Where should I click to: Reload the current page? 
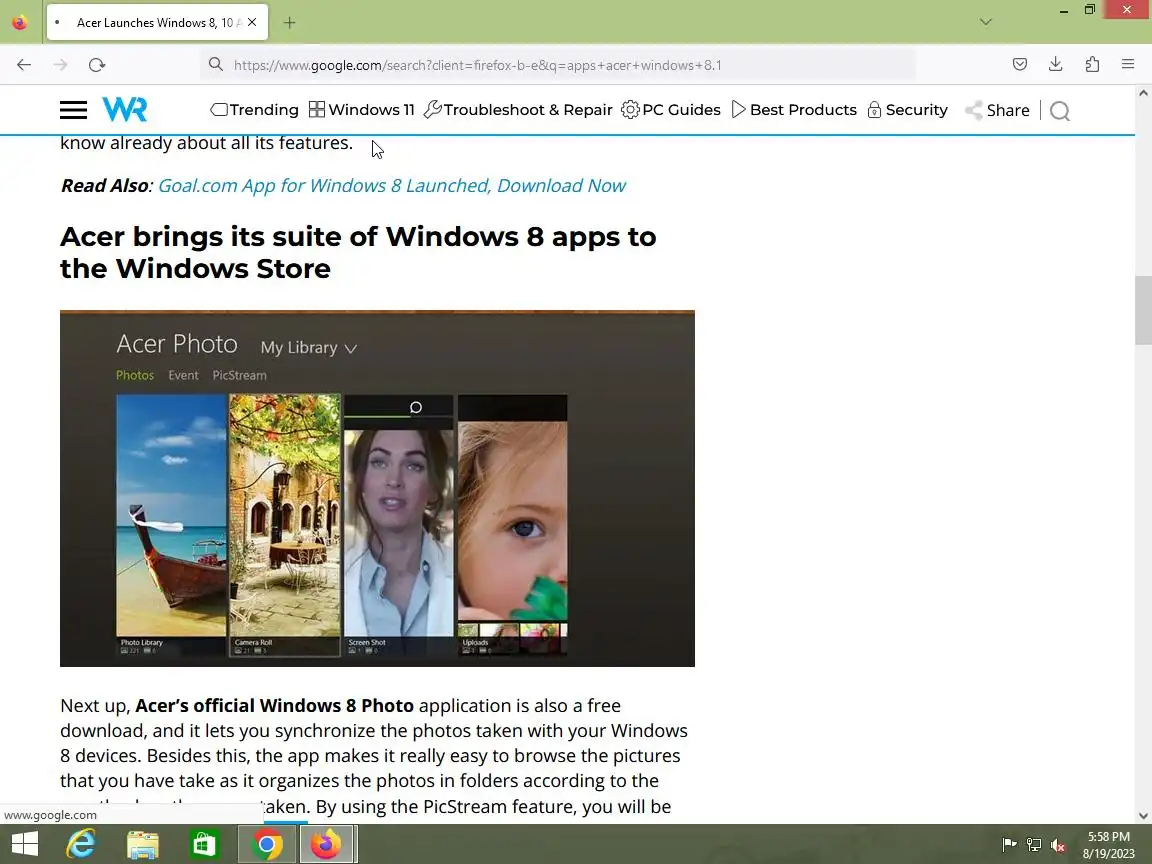[x=97, y=65]
